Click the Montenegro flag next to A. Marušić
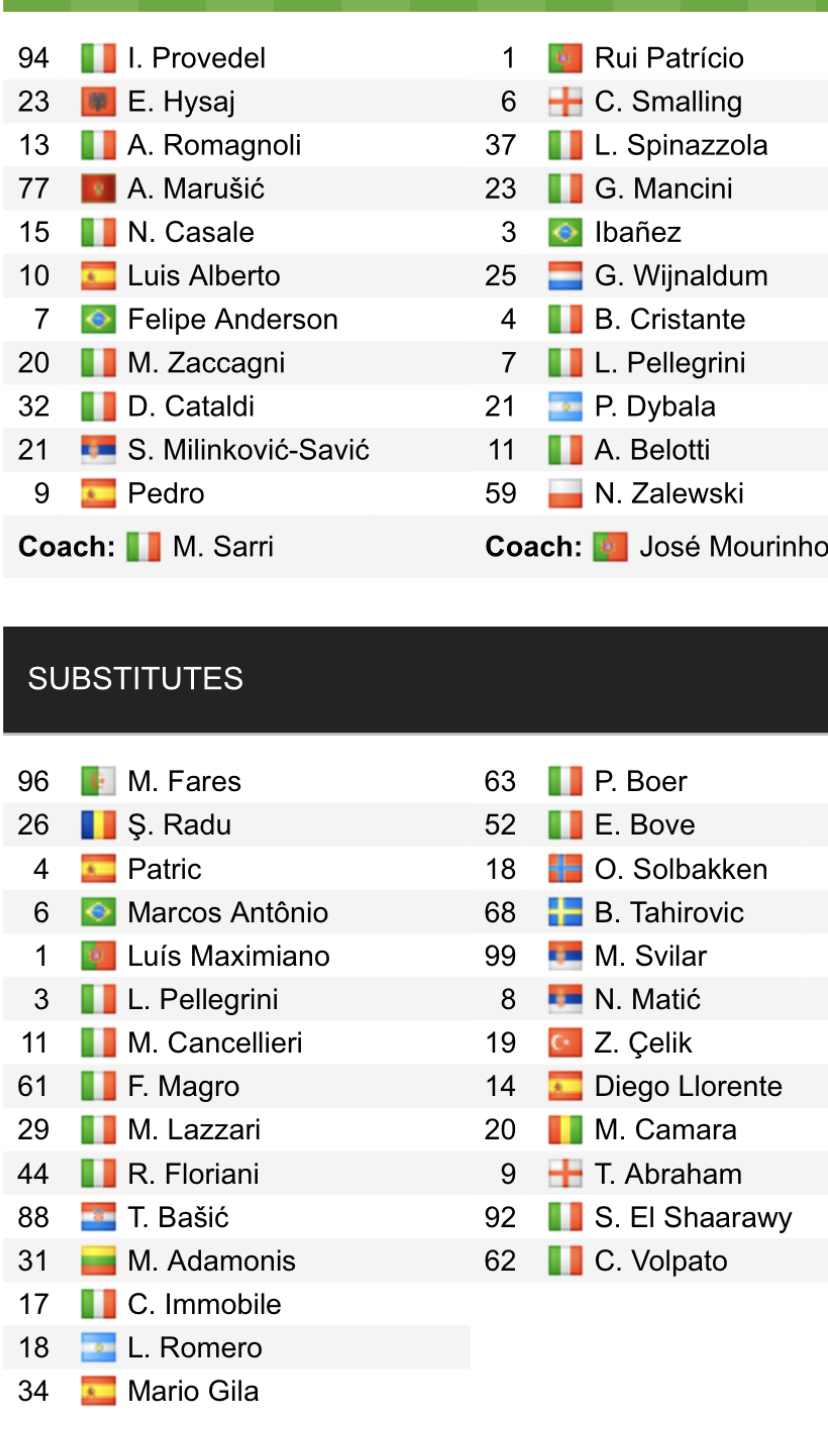828x1433 pixels. (98, 189)
